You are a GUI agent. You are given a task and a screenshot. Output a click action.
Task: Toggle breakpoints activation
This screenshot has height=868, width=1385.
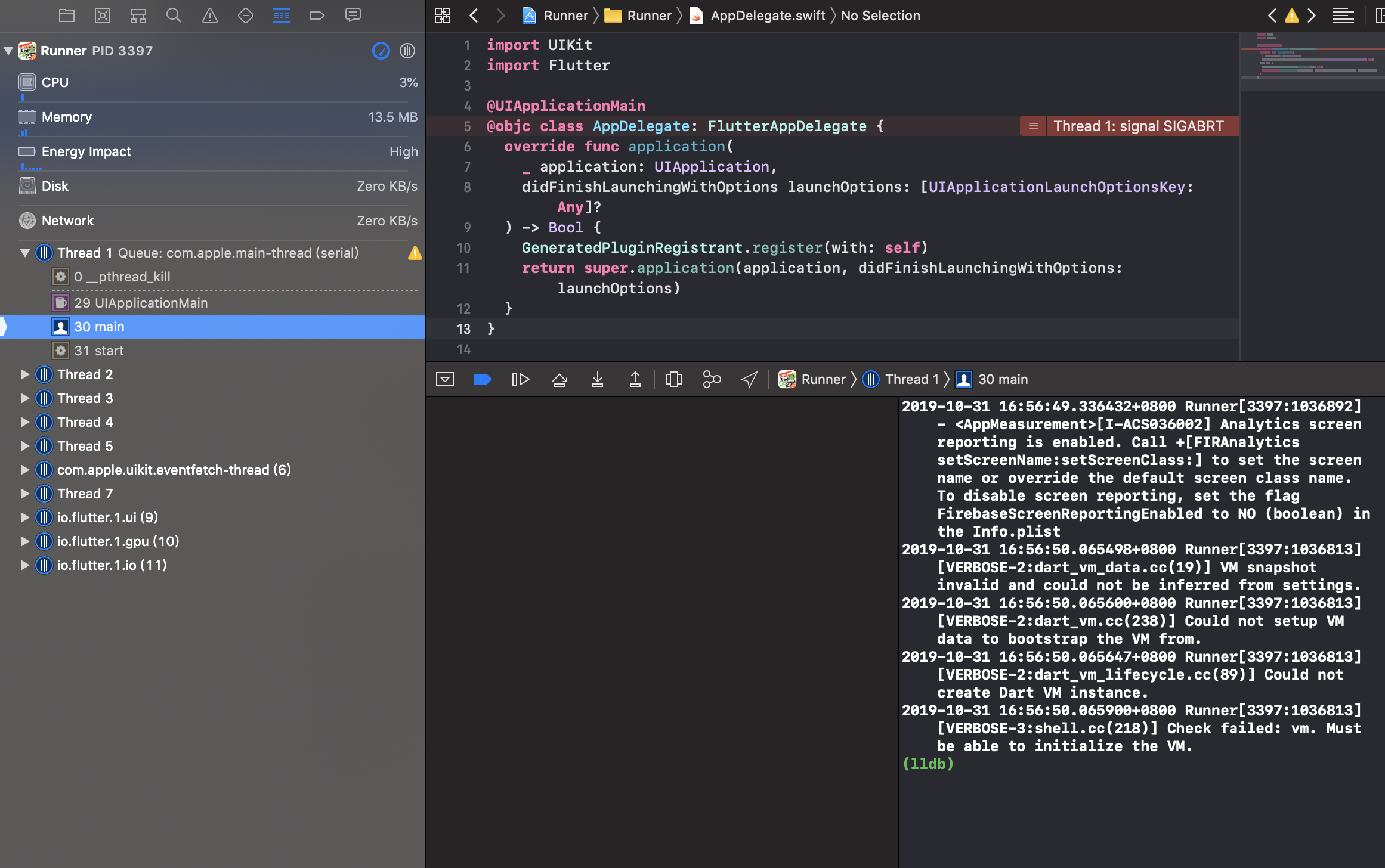coord(483,379)
